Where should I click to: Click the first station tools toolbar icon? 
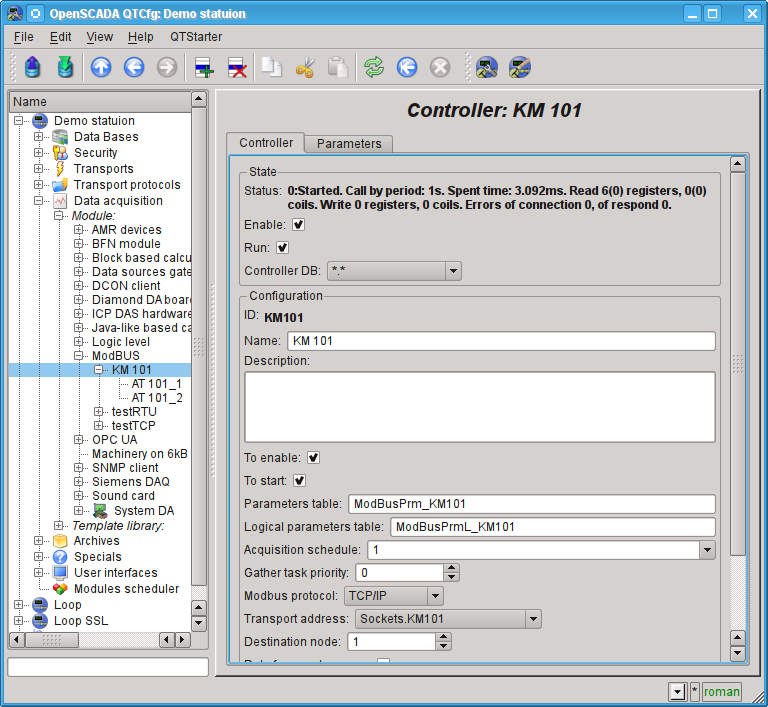(x=486, y=67)
